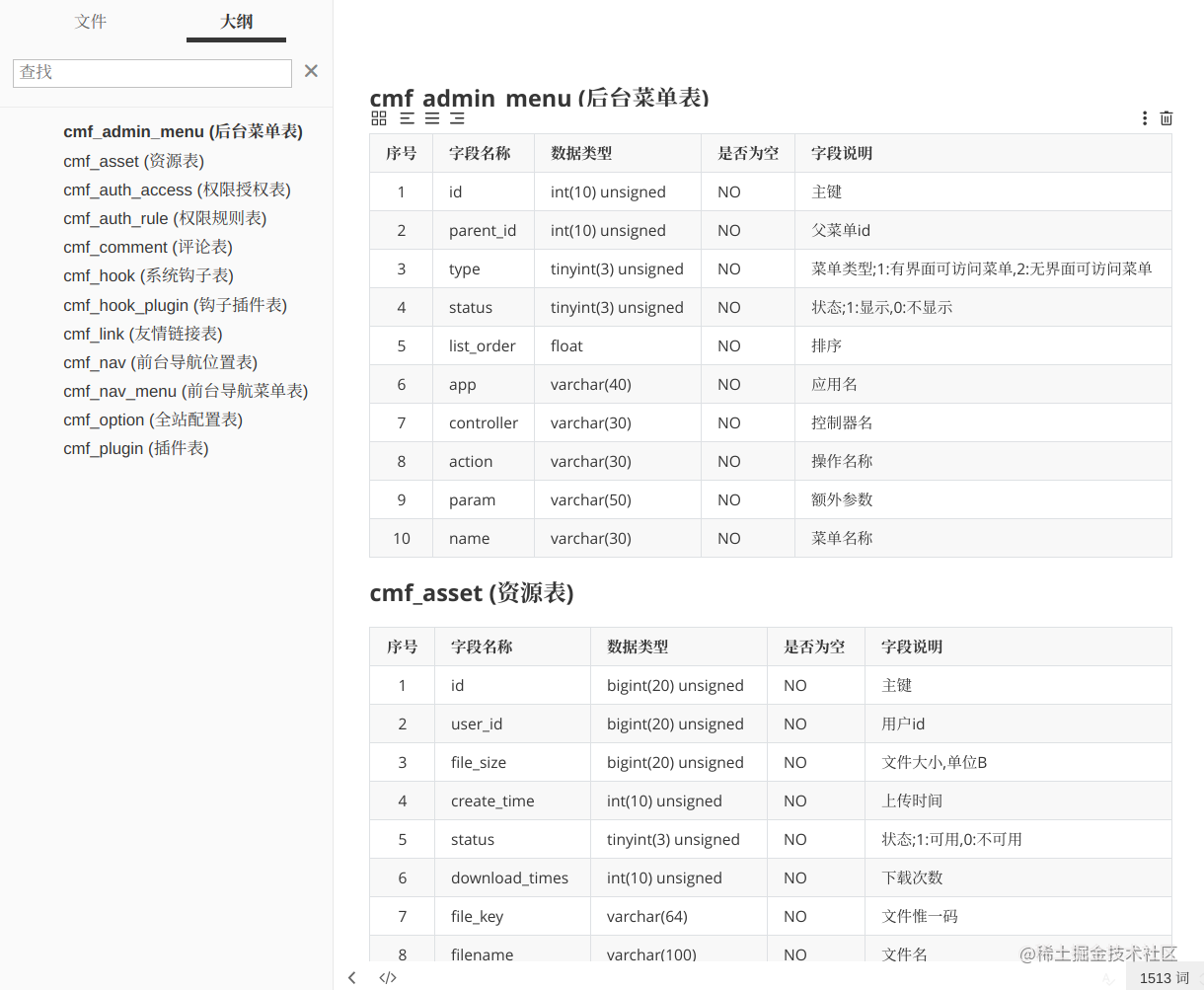Click the 1513 词 word count indicator
The height and width of the screenshot is (990, 1204).
[x=1165, y=977]
